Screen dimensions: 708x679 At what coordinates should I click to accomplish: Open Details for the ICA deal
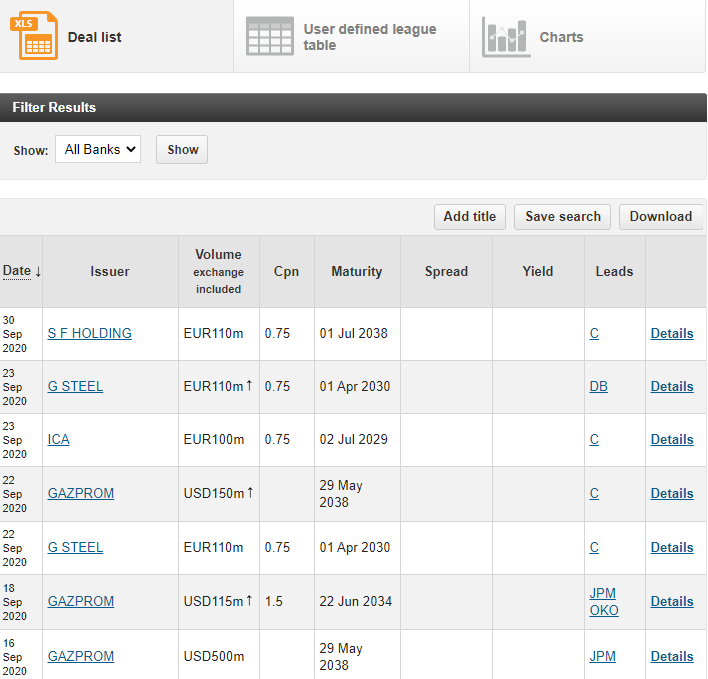[672, 439]
